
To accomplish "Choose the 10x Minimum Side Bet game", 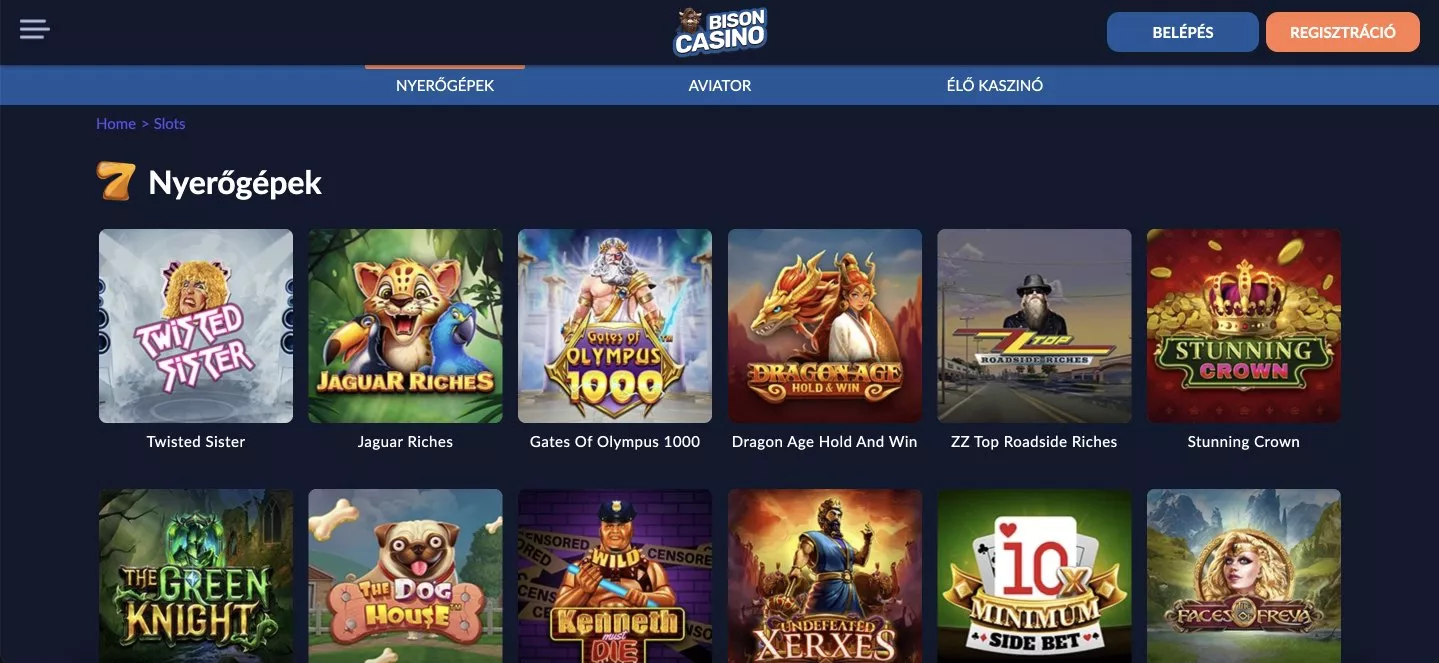I will (1034, 576).
